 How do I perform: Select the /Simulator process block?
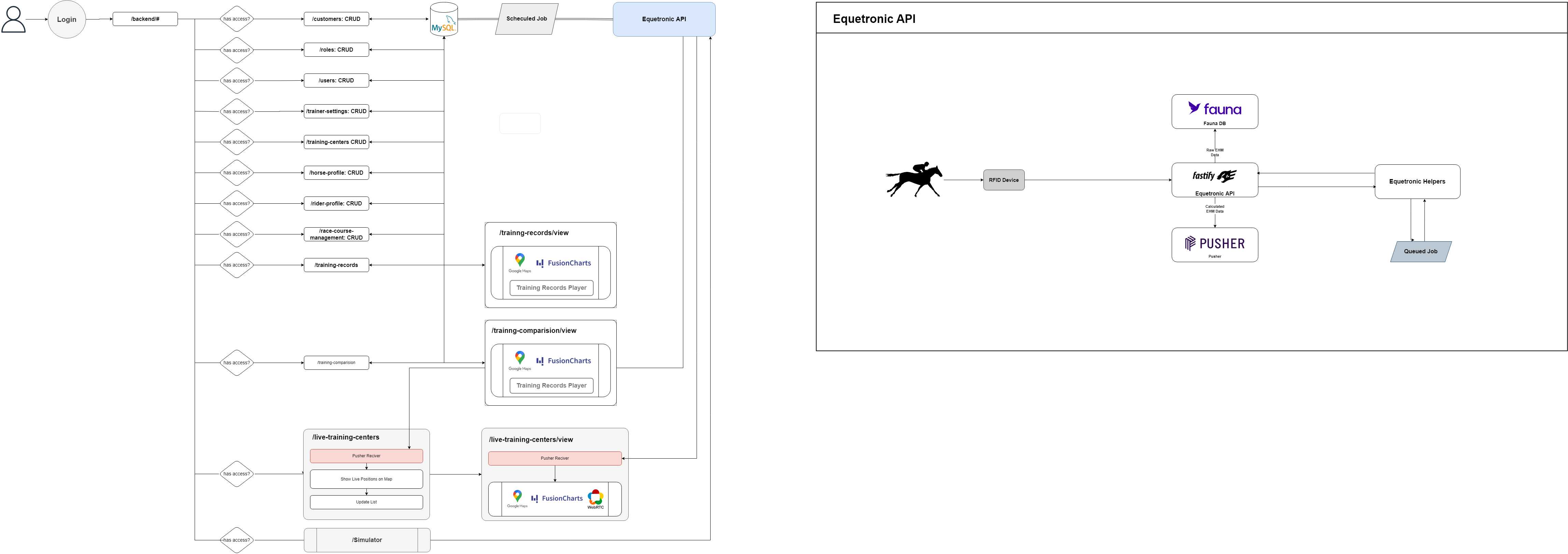pyautogui.click(x=367, y=540)
